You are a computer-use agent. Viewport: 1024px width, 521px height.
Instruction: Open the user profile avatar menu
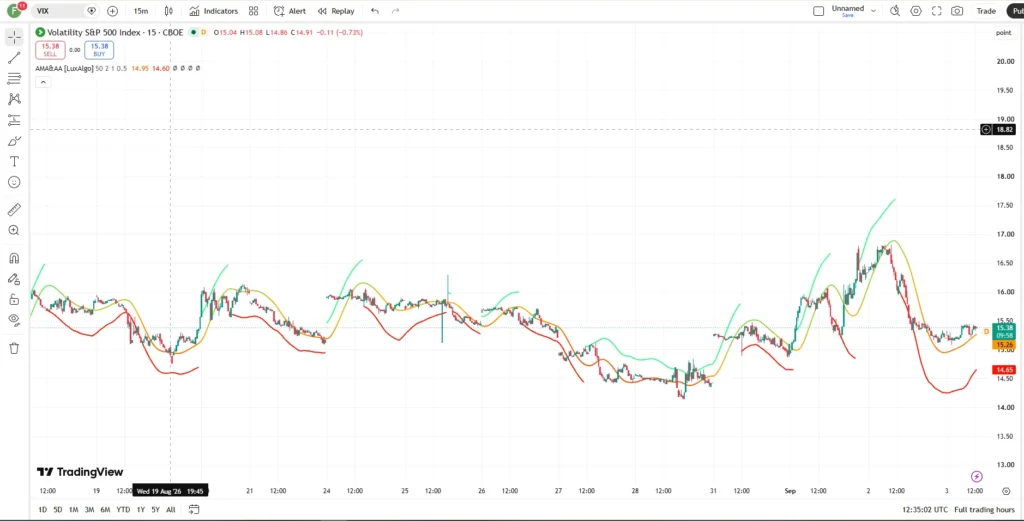click(14, 11)
